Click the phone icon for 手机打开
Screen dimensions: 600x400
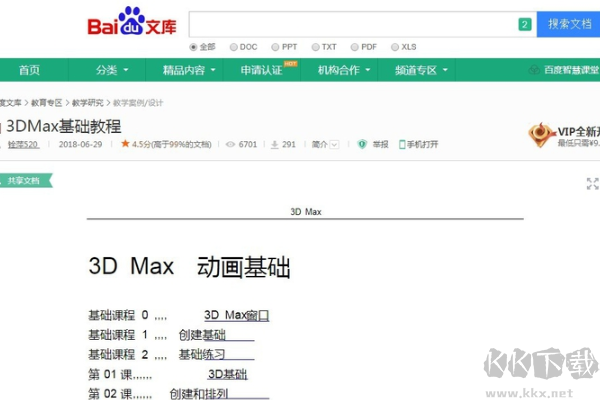402,144
